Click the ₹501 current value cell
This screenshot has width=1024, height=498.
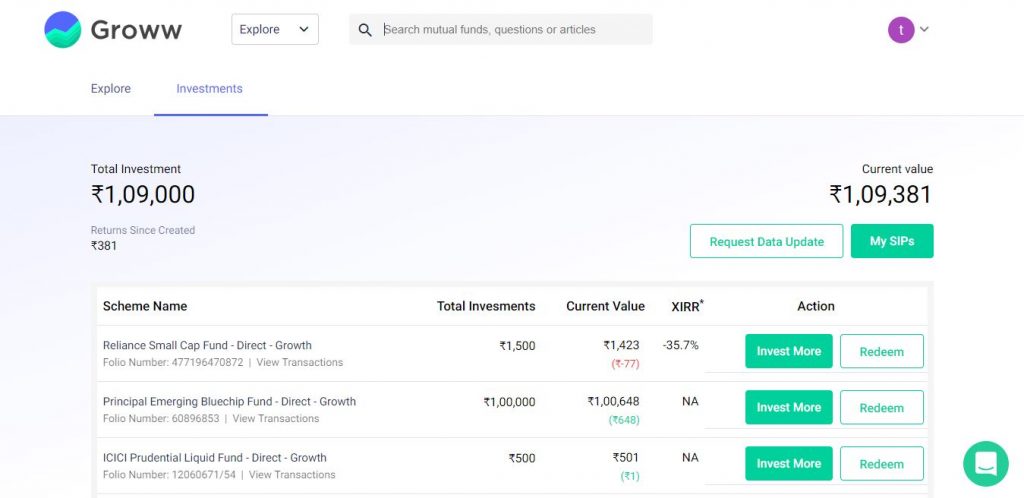pos(626,458)
